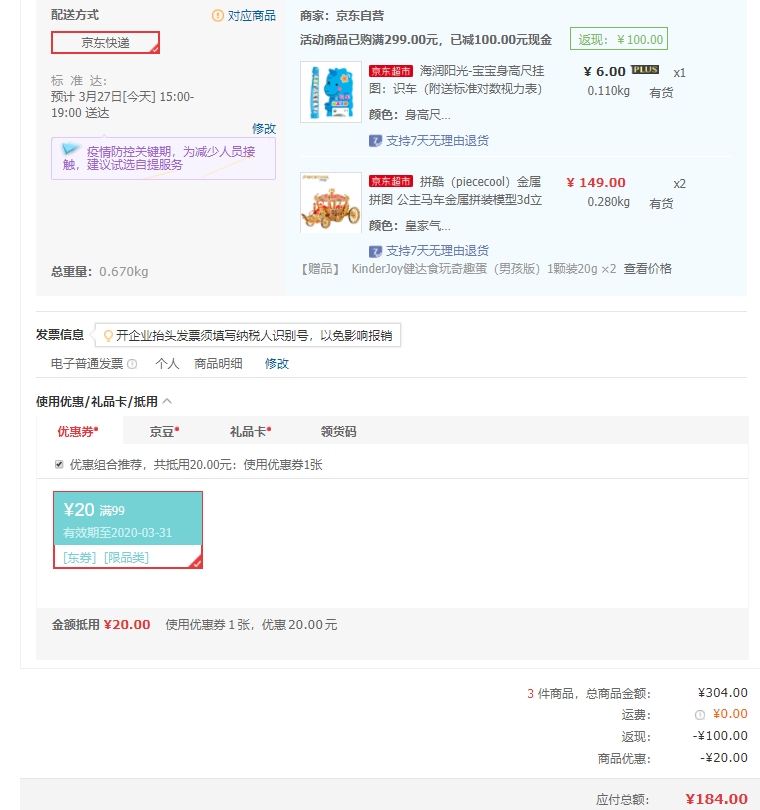Click the ¥304.00 total product amount
The image size is (760, 810).
[722, 693]
